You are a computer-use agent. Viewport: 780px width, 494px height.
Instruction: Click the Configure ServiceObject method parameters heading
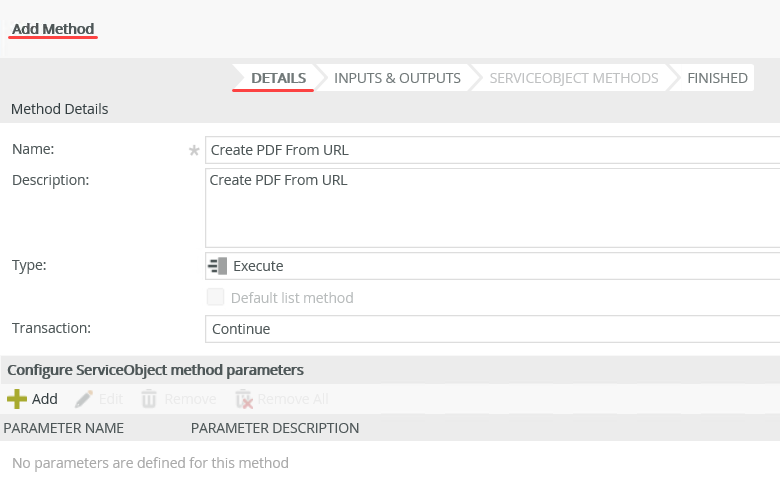tap(155, 370)
